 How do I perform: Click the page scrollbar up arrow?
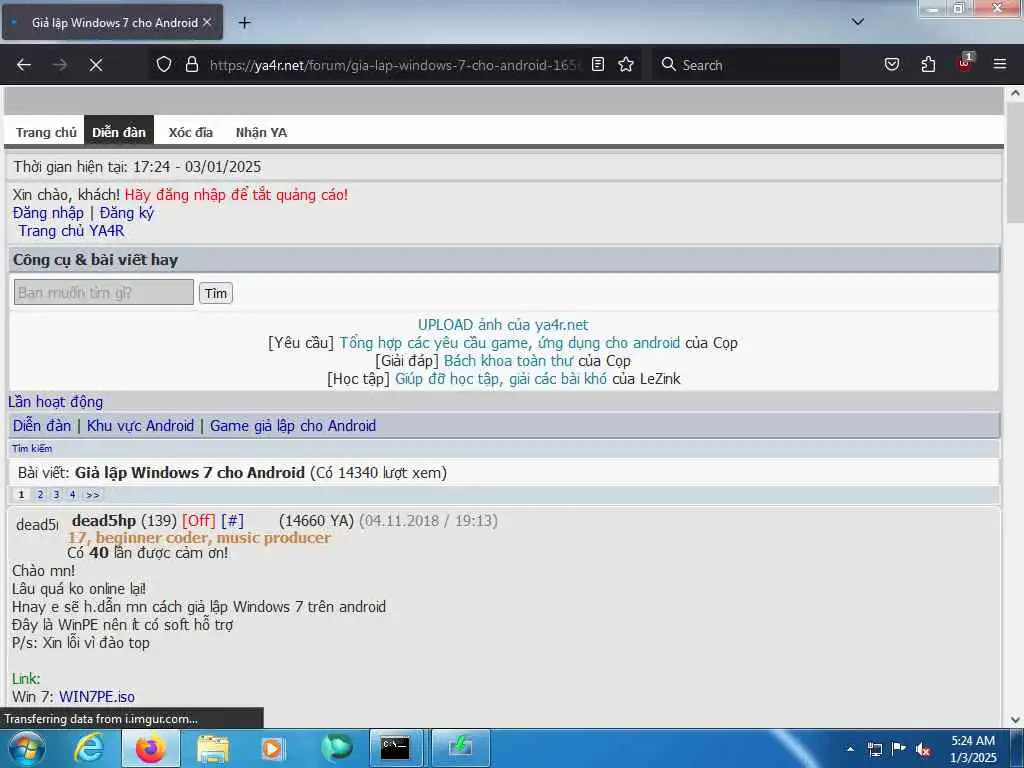pyautogui.click(x=1016, y=93)
